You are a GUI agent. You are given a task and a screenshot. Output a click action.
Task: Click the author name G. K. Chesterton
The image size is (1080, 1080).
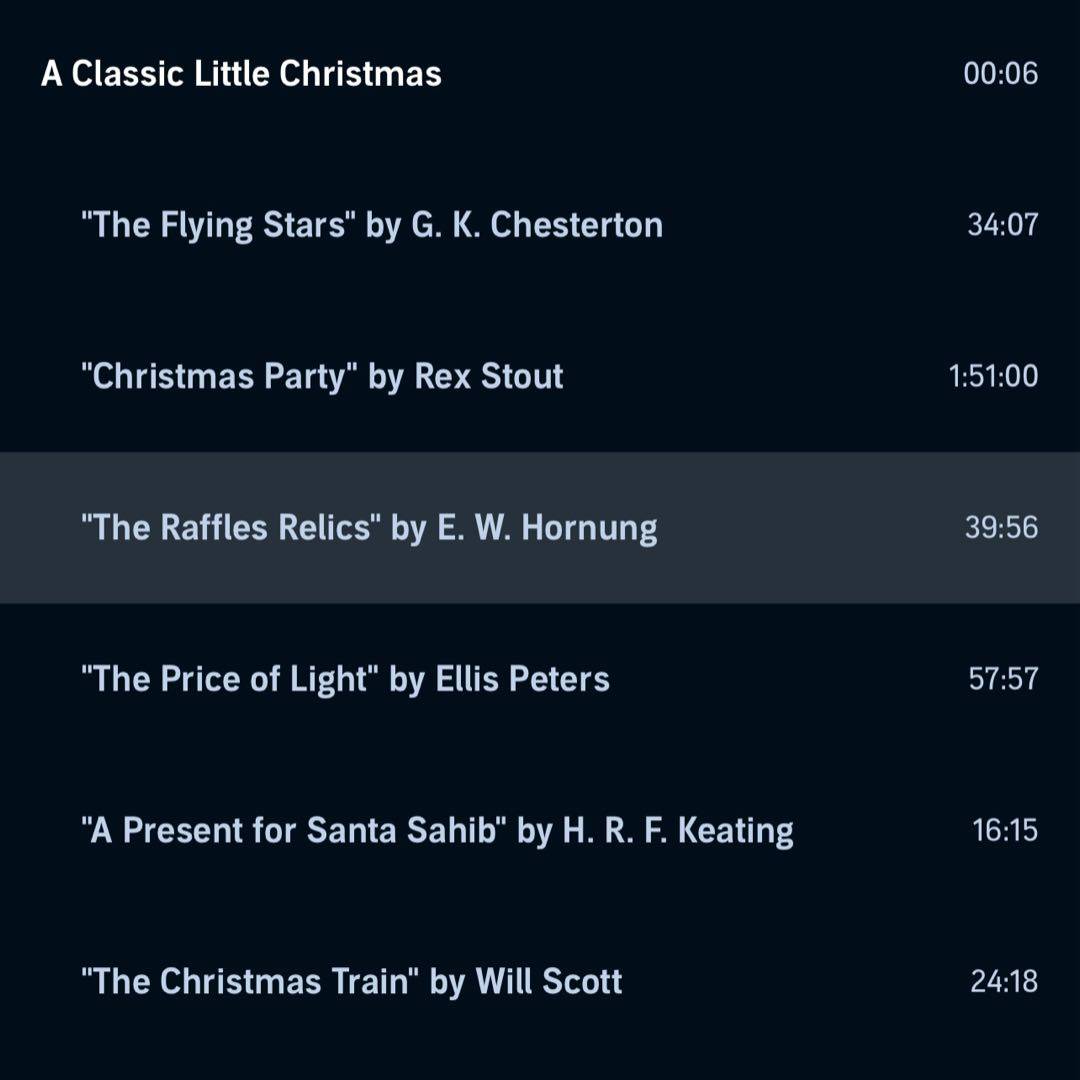[537, 225]
